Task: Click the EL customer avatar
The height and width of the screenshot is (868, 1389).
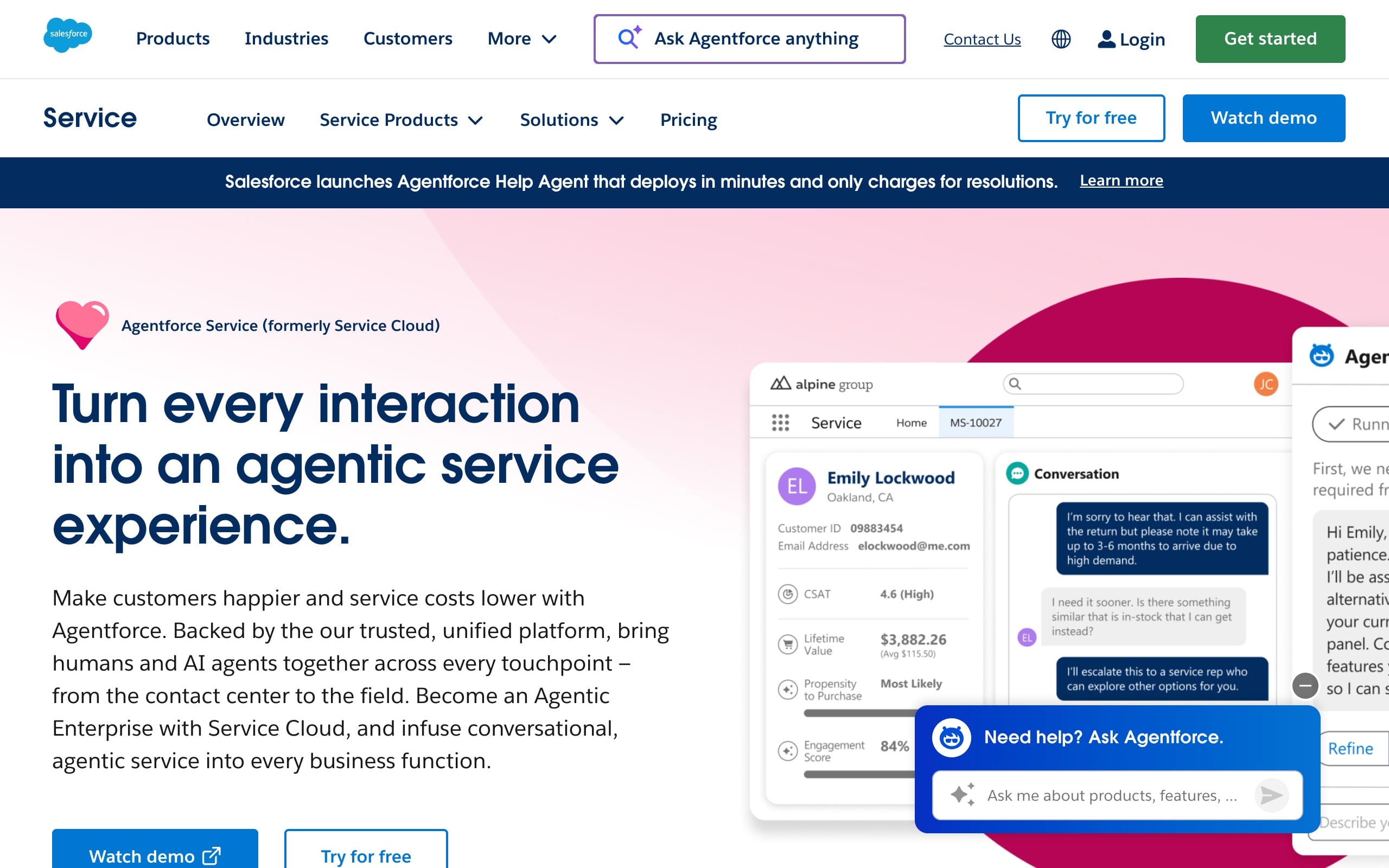Action: coord(796,486)
